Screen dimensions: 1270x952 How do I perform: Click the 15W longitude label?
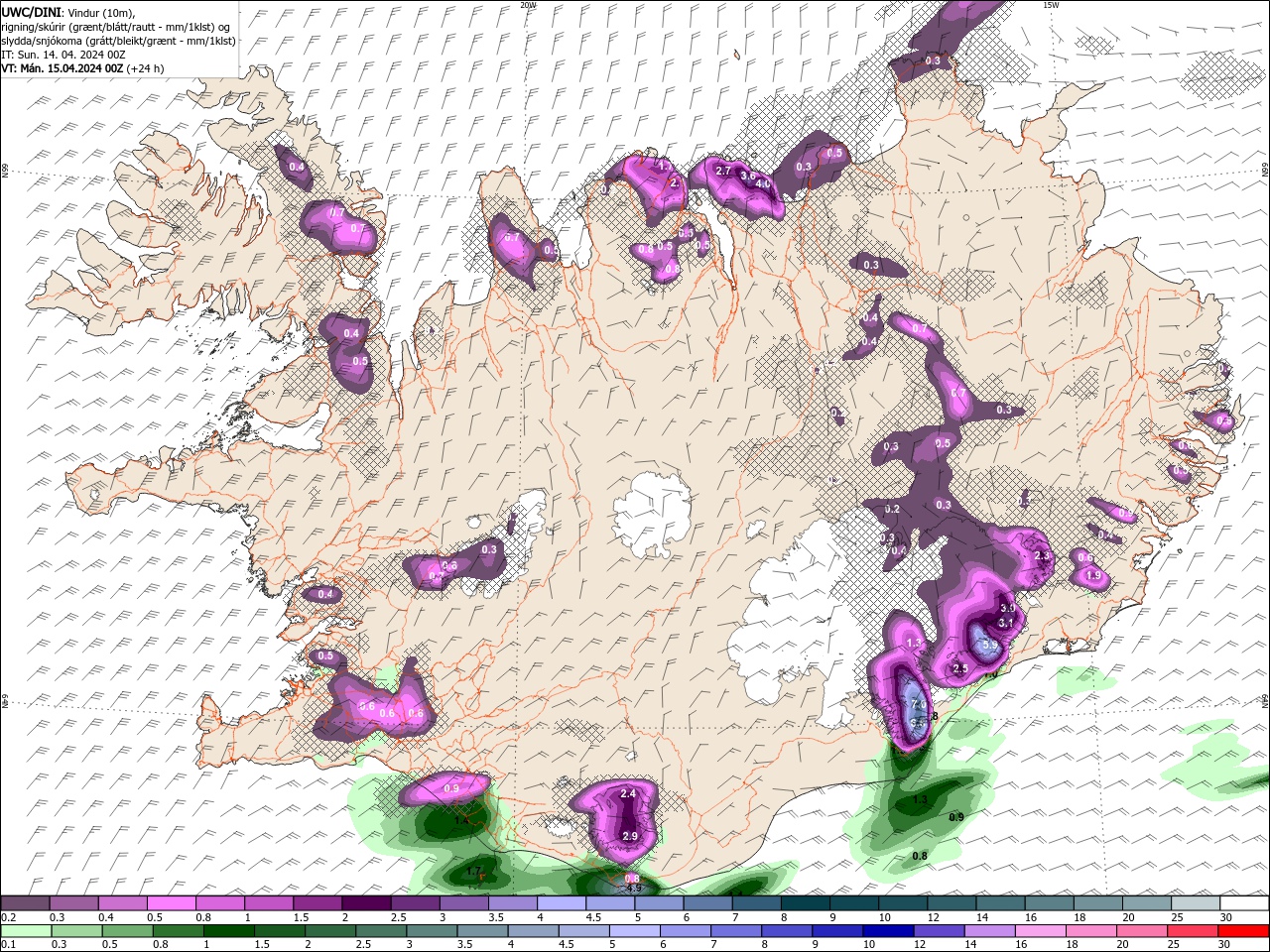(x=1051, y=5)
